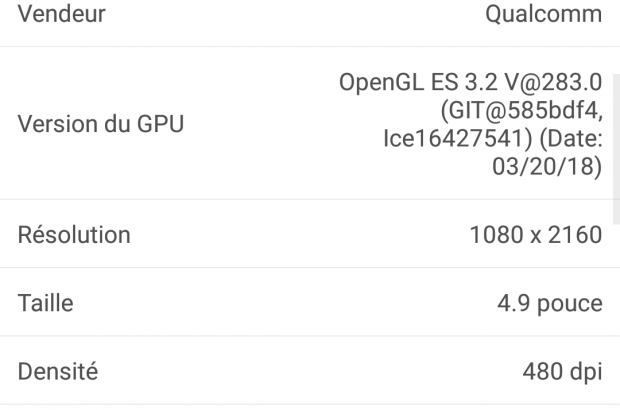This screenshot has height=410, width=620.
Task: Click the Vendeur label
Action: (x=62, y=15)
